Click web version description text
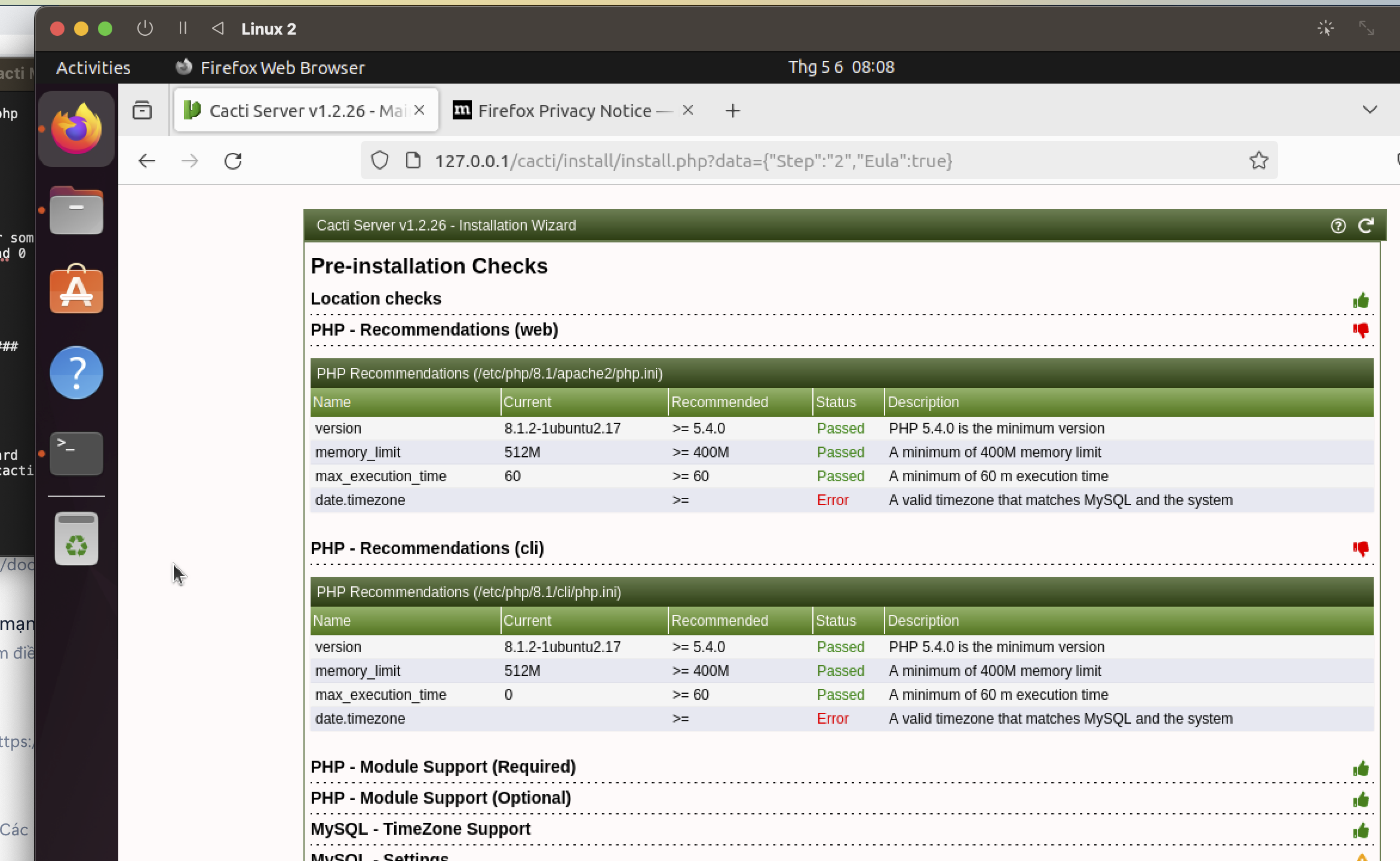 (996, 428)
